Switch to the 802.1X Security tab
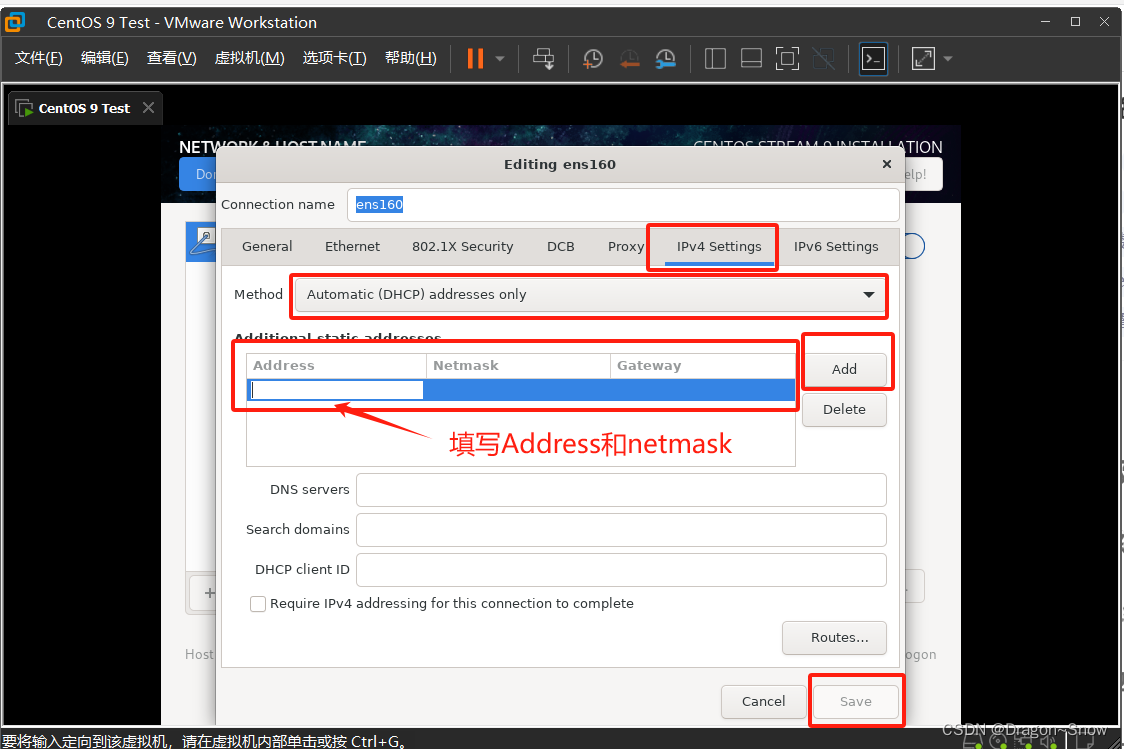This screenshot has width=1124, height=749. click(462, 247)
